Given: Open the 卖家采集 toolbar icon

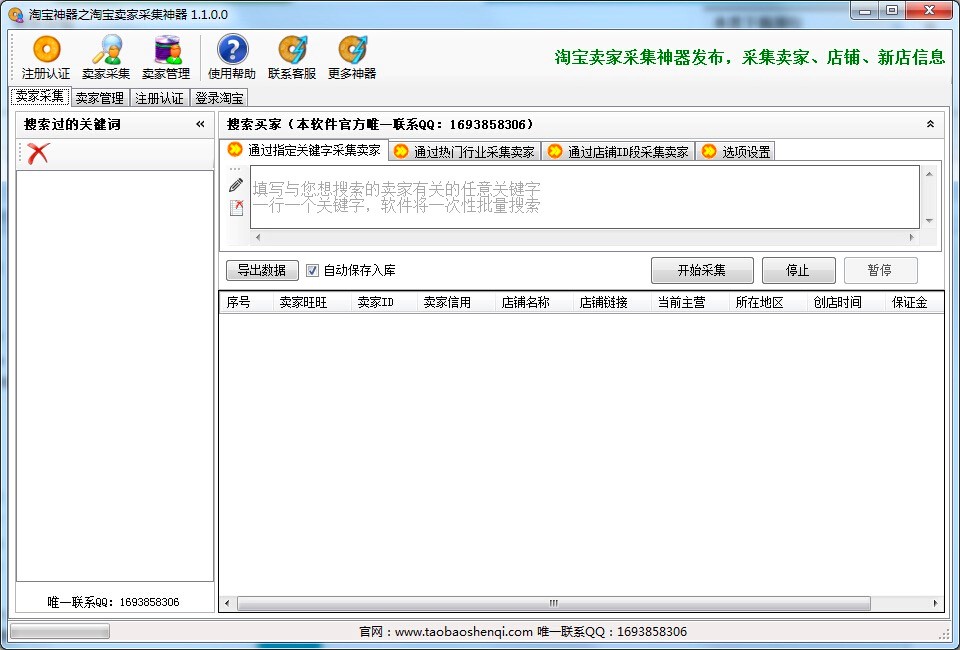Looking at the screenshot, I should (x=106, y=56).
